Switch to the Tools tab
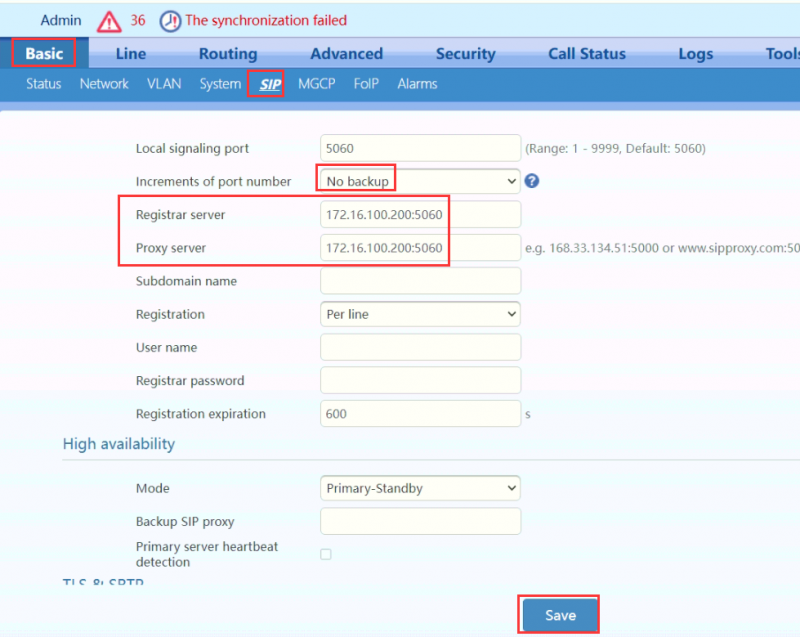 pyautogui.click(x=784, y=53)
